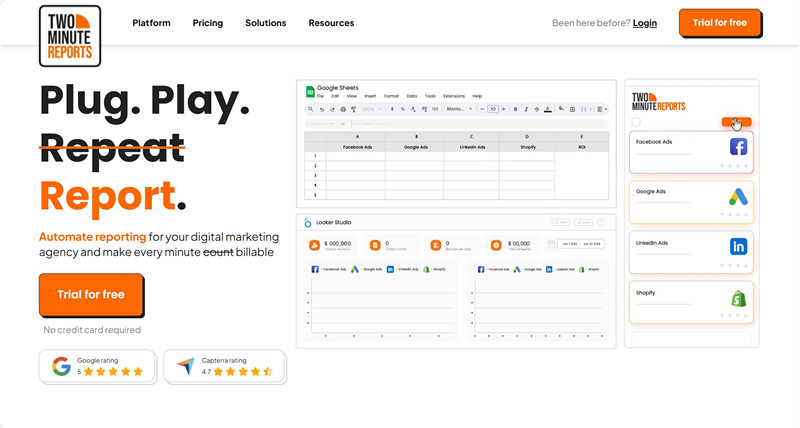Click the hero Trial for free button

(91, 294)
